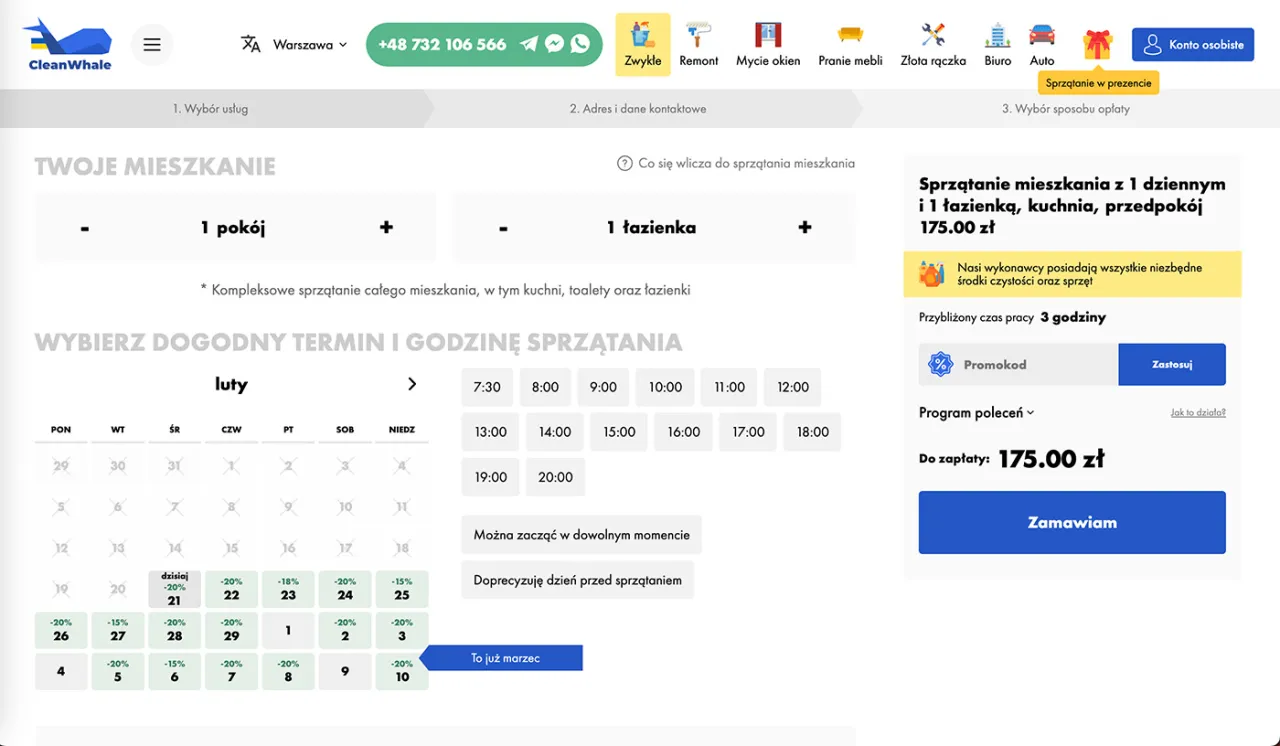The image size is (1280, 746).
Task: Go to step 1 Wybór usług
Action: tap(210, 109)
